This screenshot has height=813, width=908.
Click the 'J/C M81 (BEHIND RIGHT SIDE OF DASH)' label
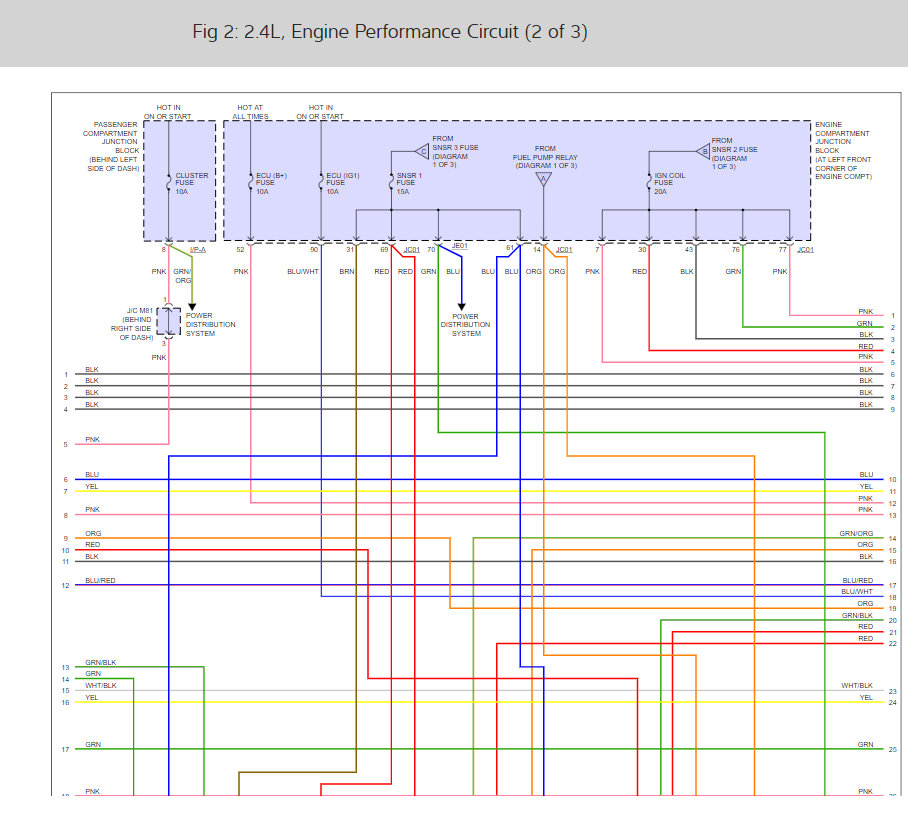132,324
